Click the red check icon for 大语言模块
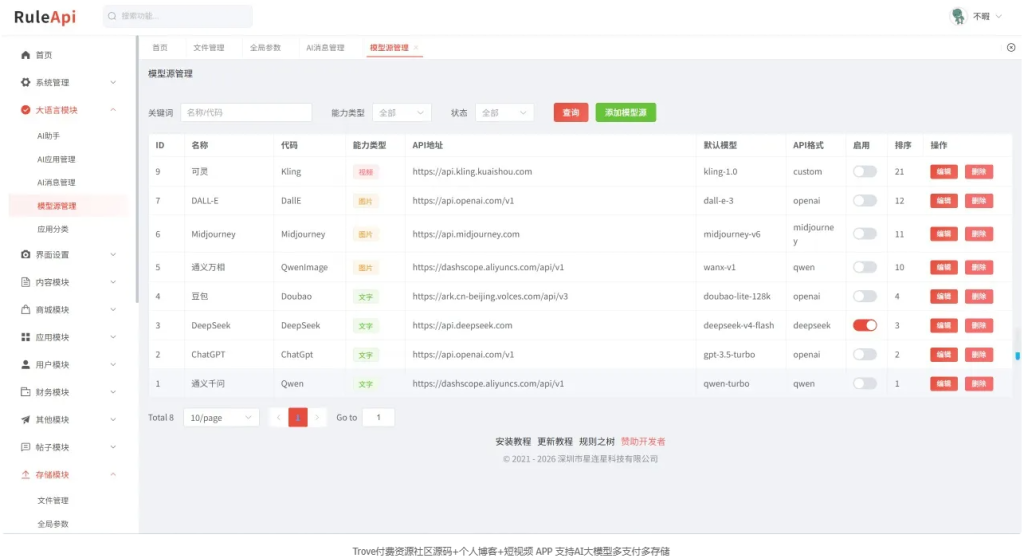1024x558 pixels. tap(25, 110)
